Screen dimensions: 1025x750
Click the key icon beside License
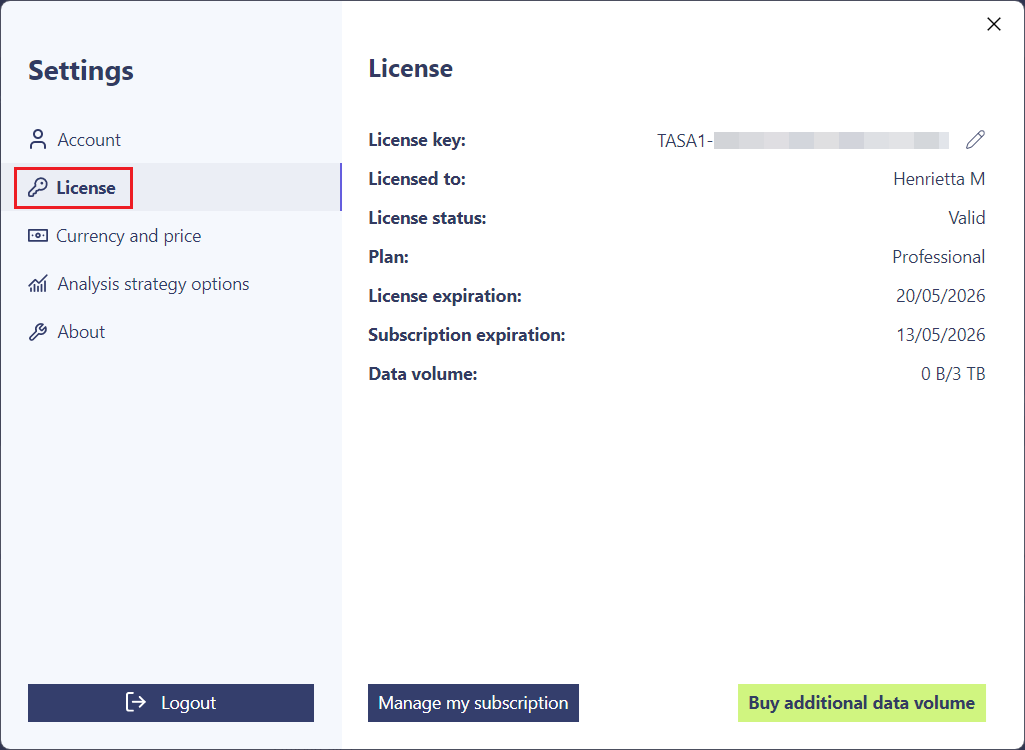point(38,188)
